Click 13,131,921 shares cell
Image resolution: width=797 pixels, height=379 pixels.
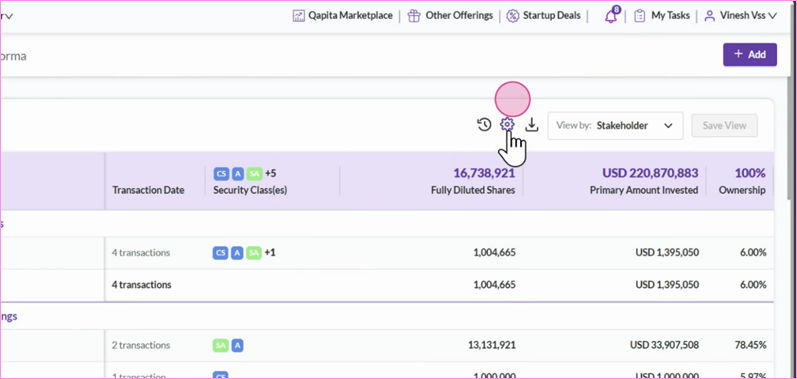click(x=492, y=345)
